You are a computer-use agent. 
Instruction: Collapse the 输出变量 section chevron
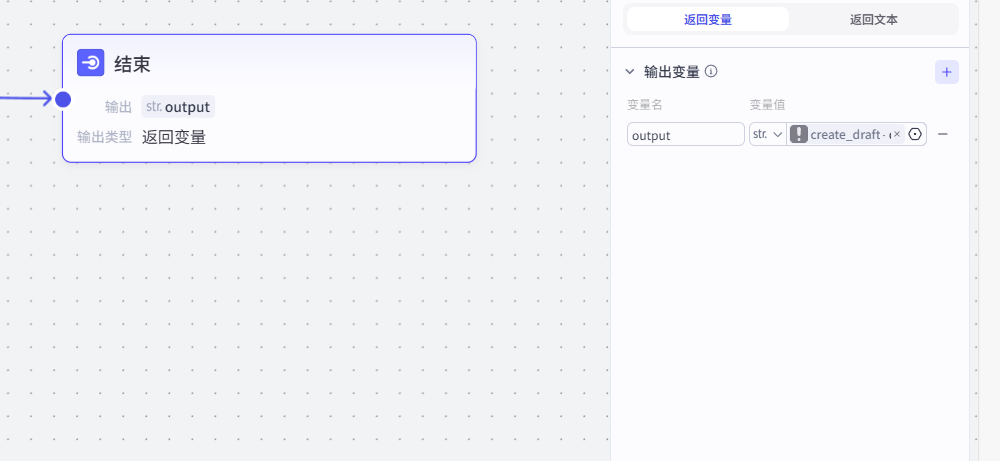pyautogui.click(x=630, y=72)
